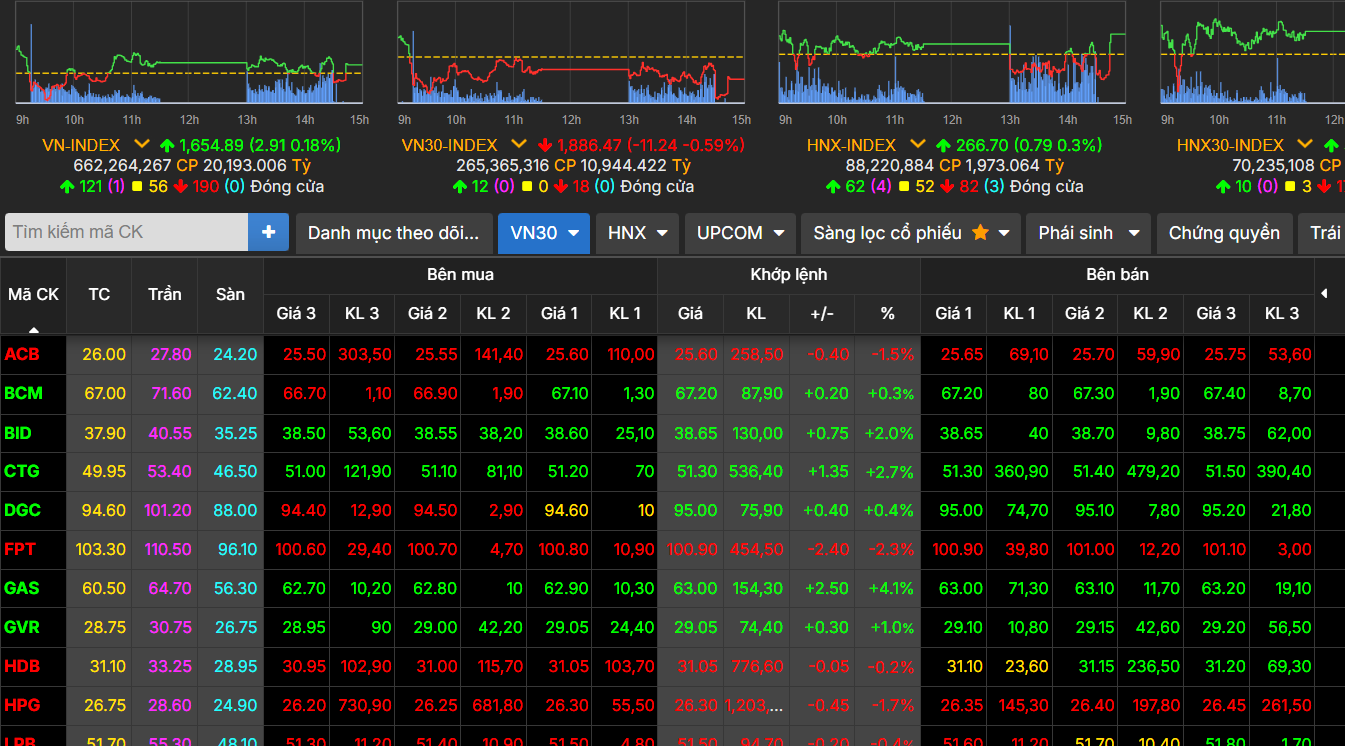Image resolution: width=1345 pixels, height=746 pixels.
Task: Open the FPT stock symbol
Action: coord(20,549)
